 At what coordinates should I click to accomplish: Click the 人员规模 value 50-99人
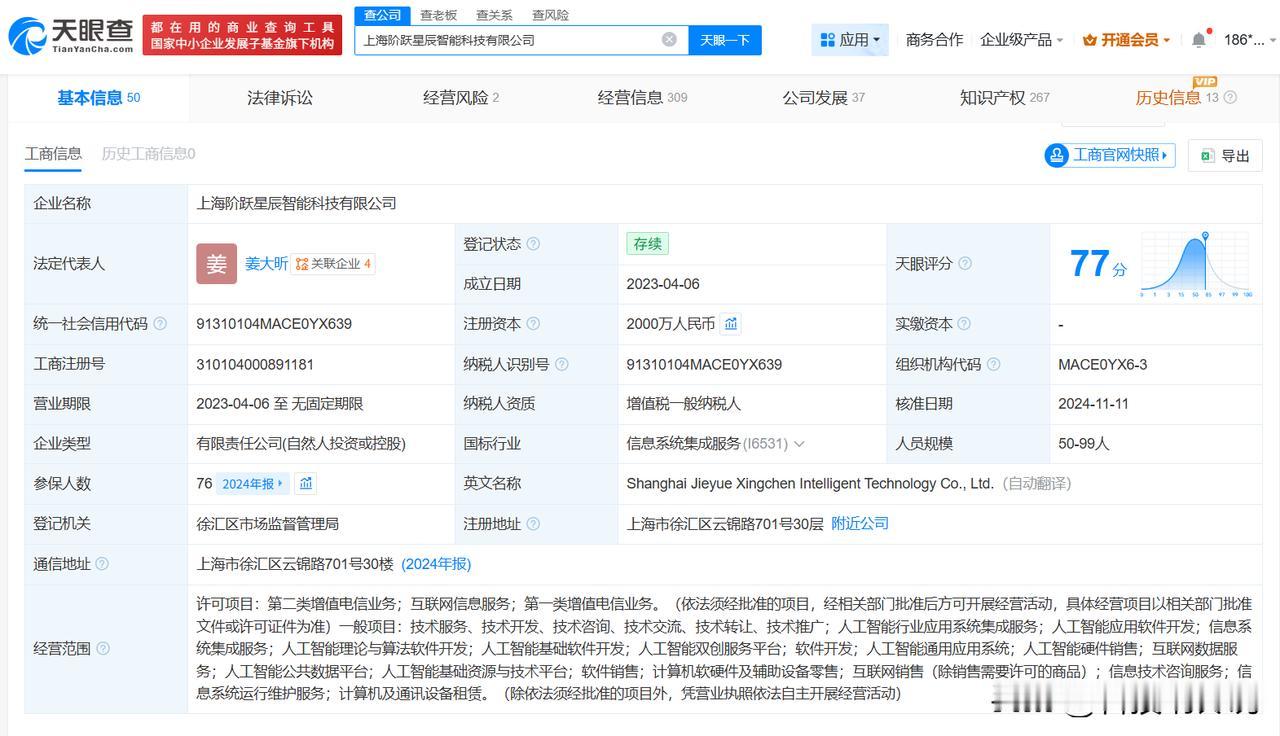[1084, 444]
